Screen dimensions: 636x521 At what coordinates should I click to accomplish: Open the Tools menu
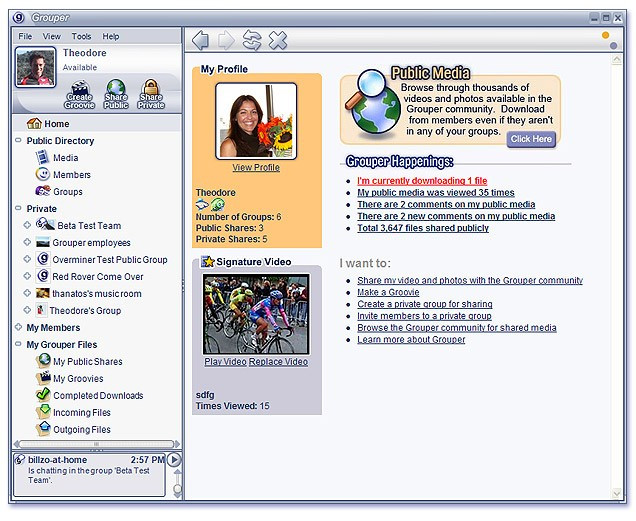(x=82, y=36)
